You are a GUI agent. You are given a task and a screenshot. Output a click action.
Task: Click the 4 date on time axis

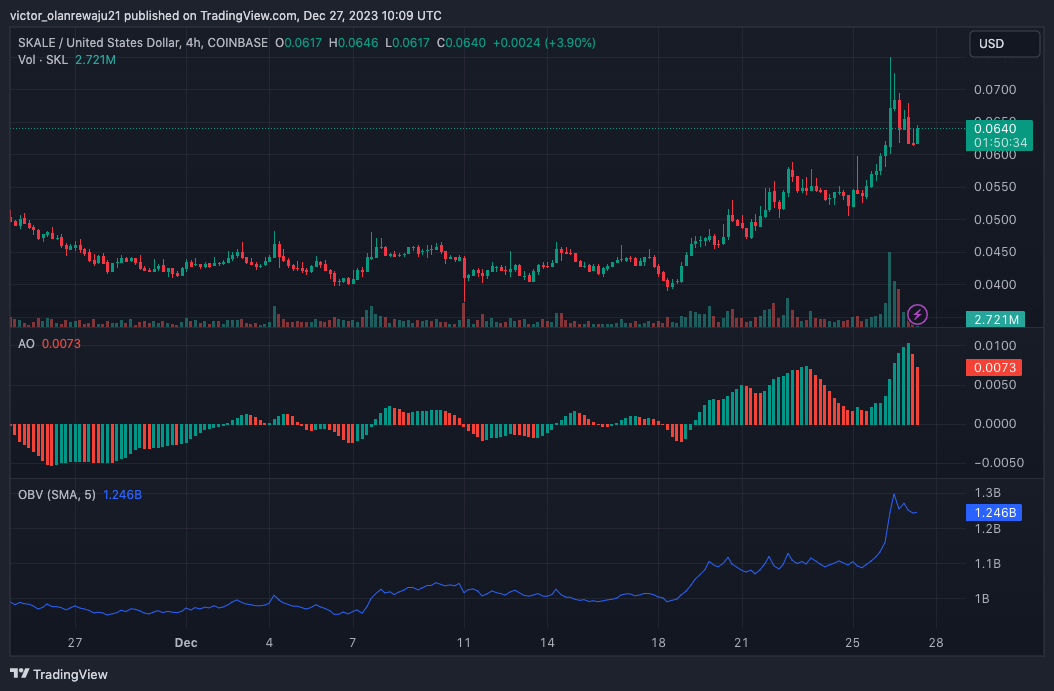pyautogui.click(x=269, y=643)
